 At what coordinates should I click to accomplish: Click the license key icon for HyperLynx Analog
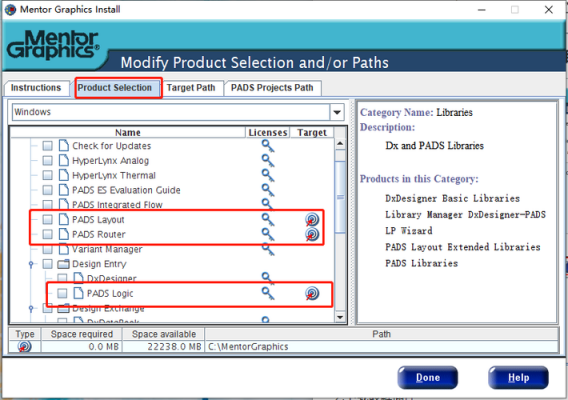(x=268, y=161)
